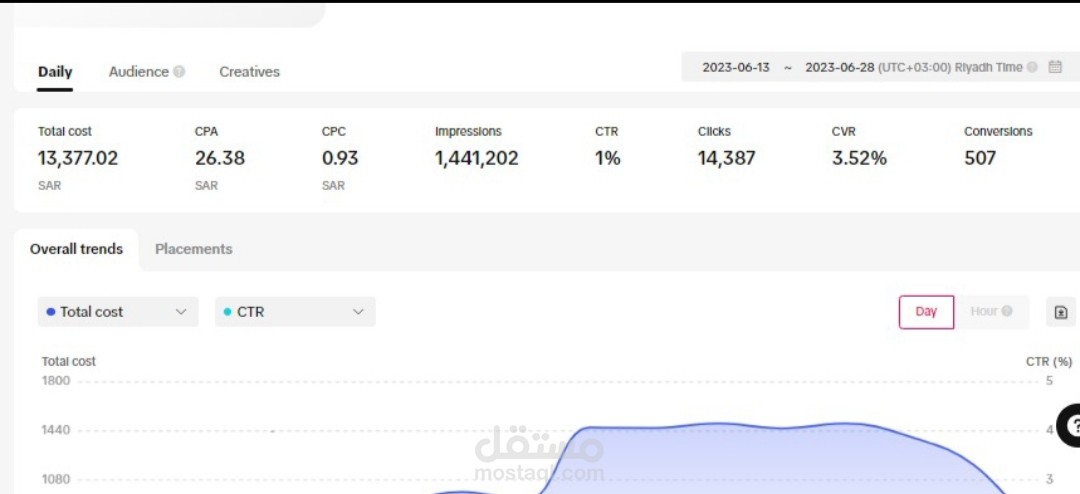The width and height of the screenshot is (1080, 494).
Task: Click the Riyadh Time info icon
Action: [x=1032, y=68]
